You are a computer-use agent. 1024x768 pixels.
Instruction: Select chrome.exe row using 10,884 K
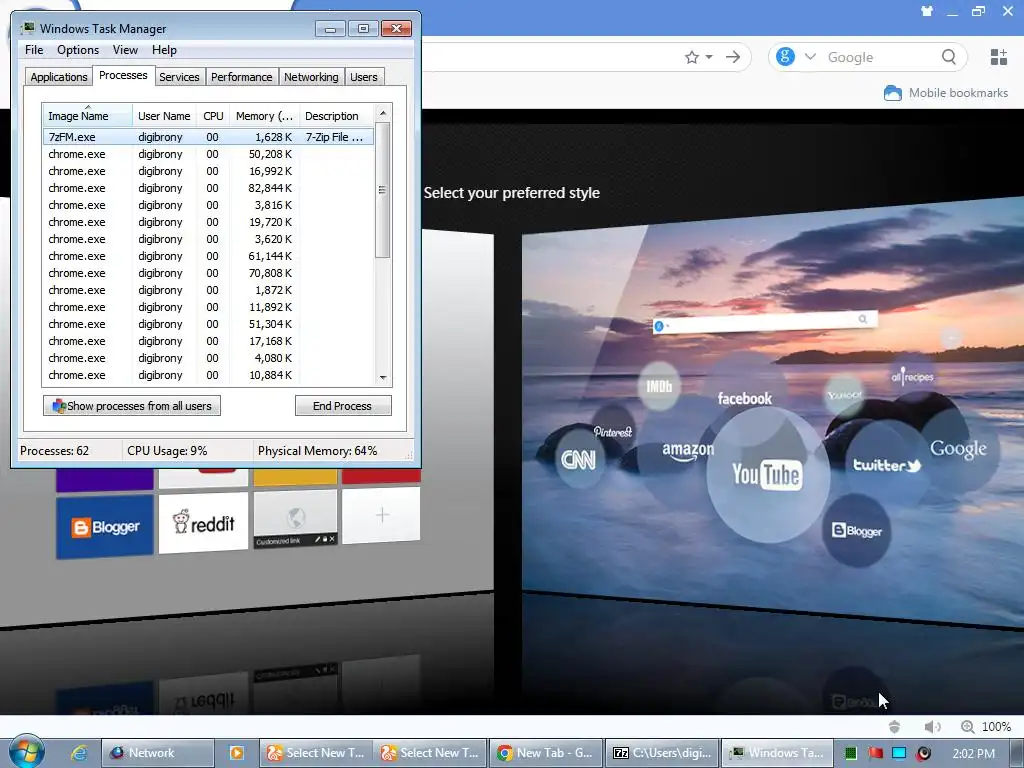[208, 375]
